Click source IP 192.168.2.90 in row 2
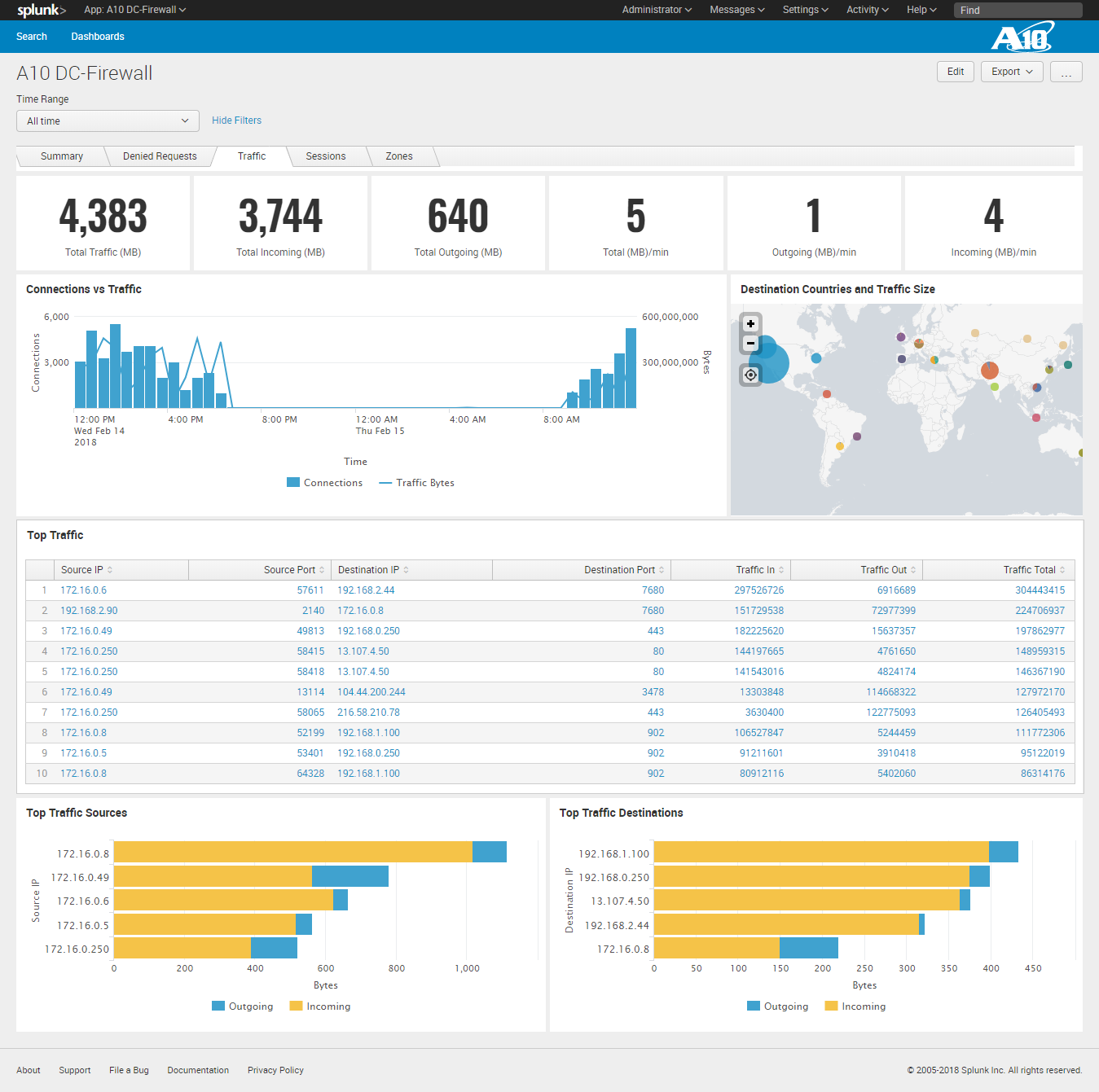The image size is (1099, 1092). click(x=89, y=611)
